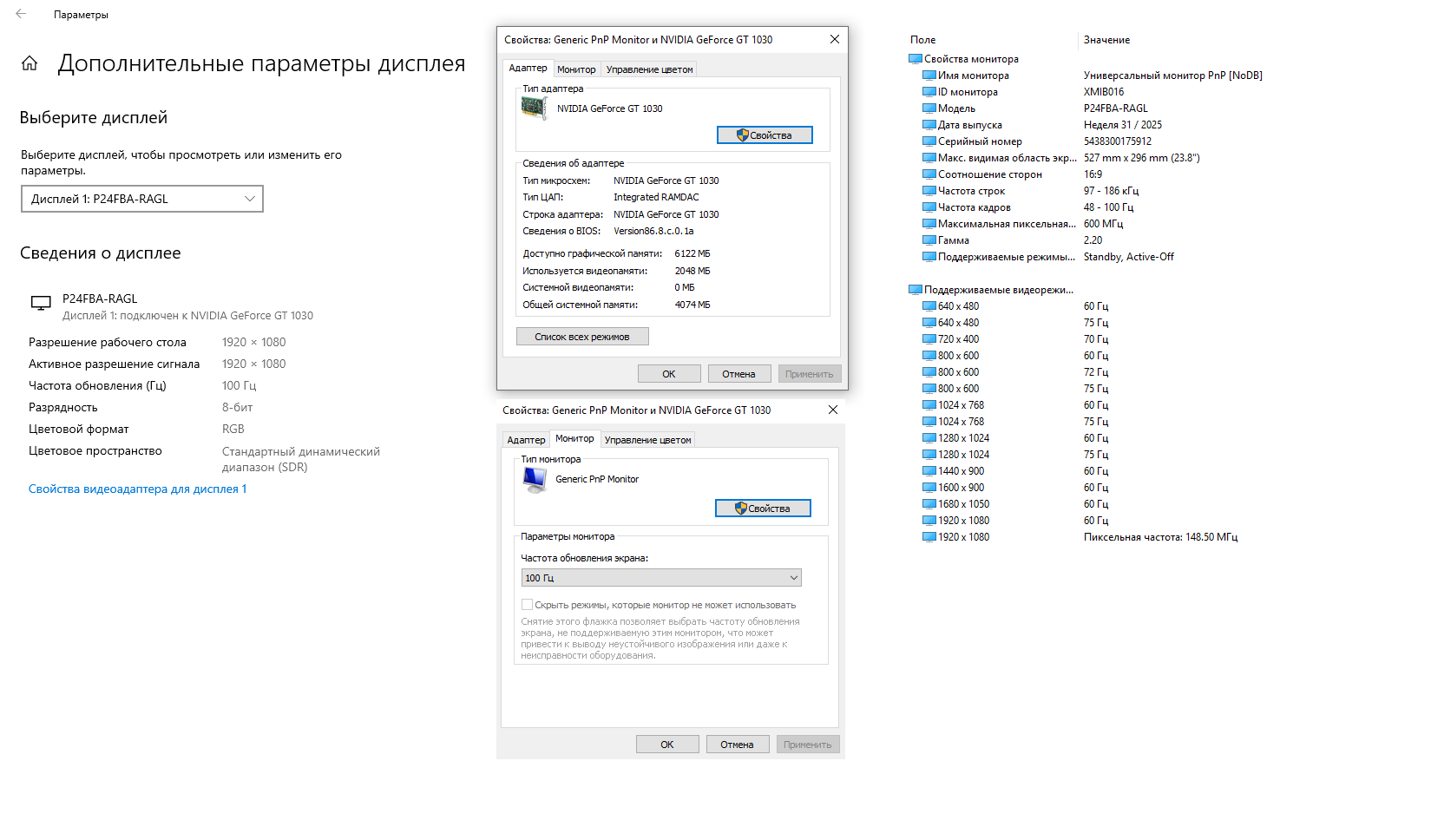Viewport: 1444px width, 840px height.
Task: Select 'Макс. видимая область экр...' row
Action: tap(1060, 158)
